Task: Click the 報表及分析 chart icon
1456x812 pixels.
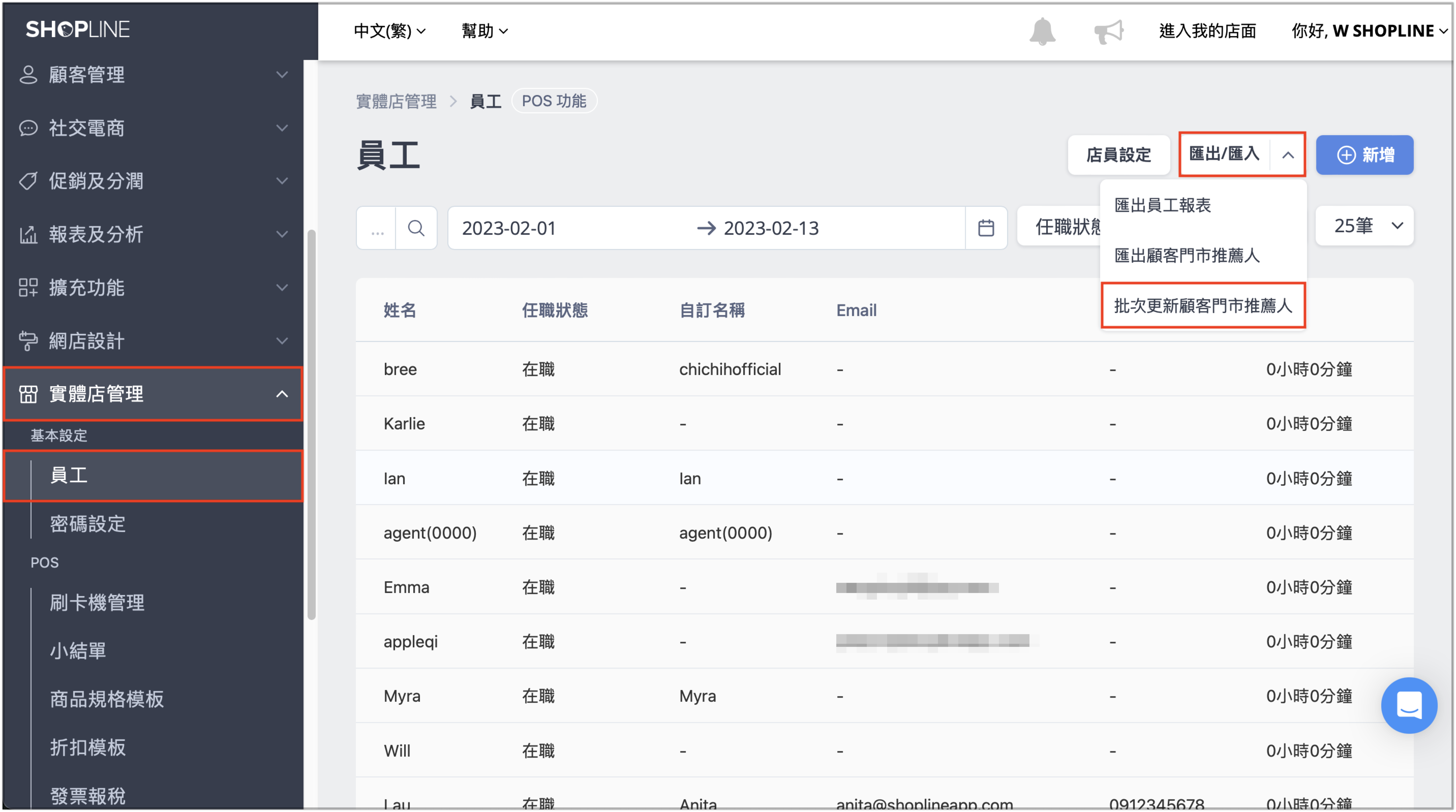Action: [28, 235]
